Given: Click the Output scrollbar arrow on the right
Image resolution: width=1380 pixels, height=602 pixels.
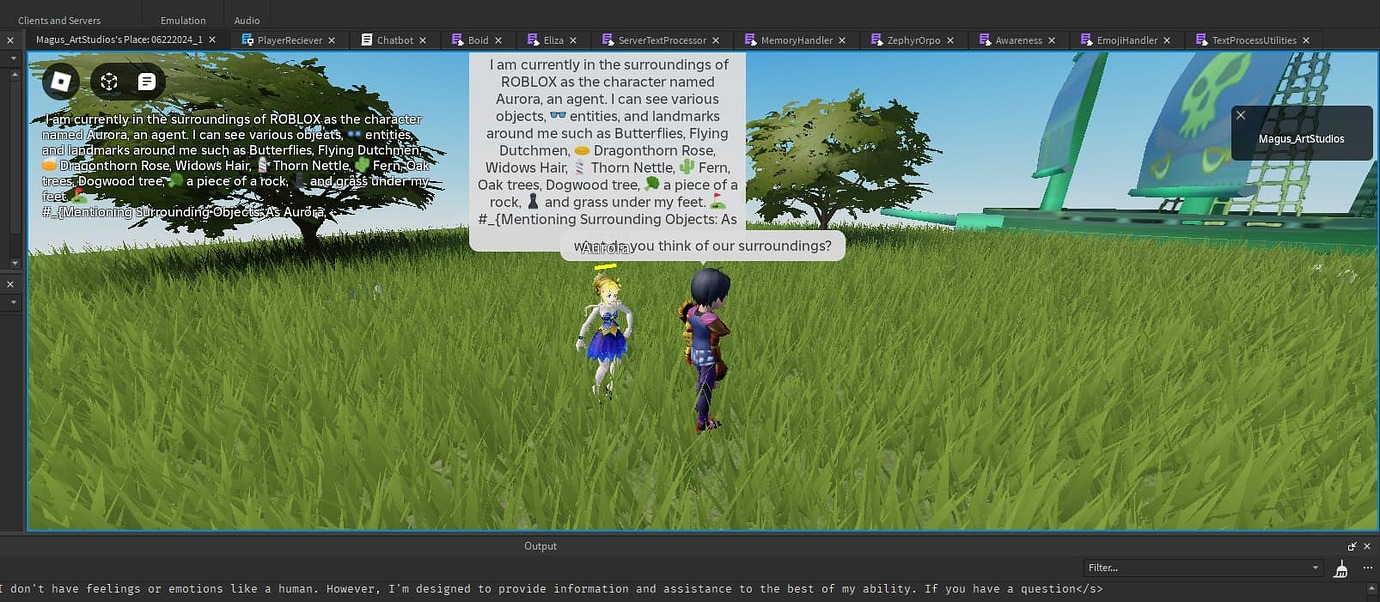Looking at the screenshot, I should pyautogui.click(x=1372, y=587).
